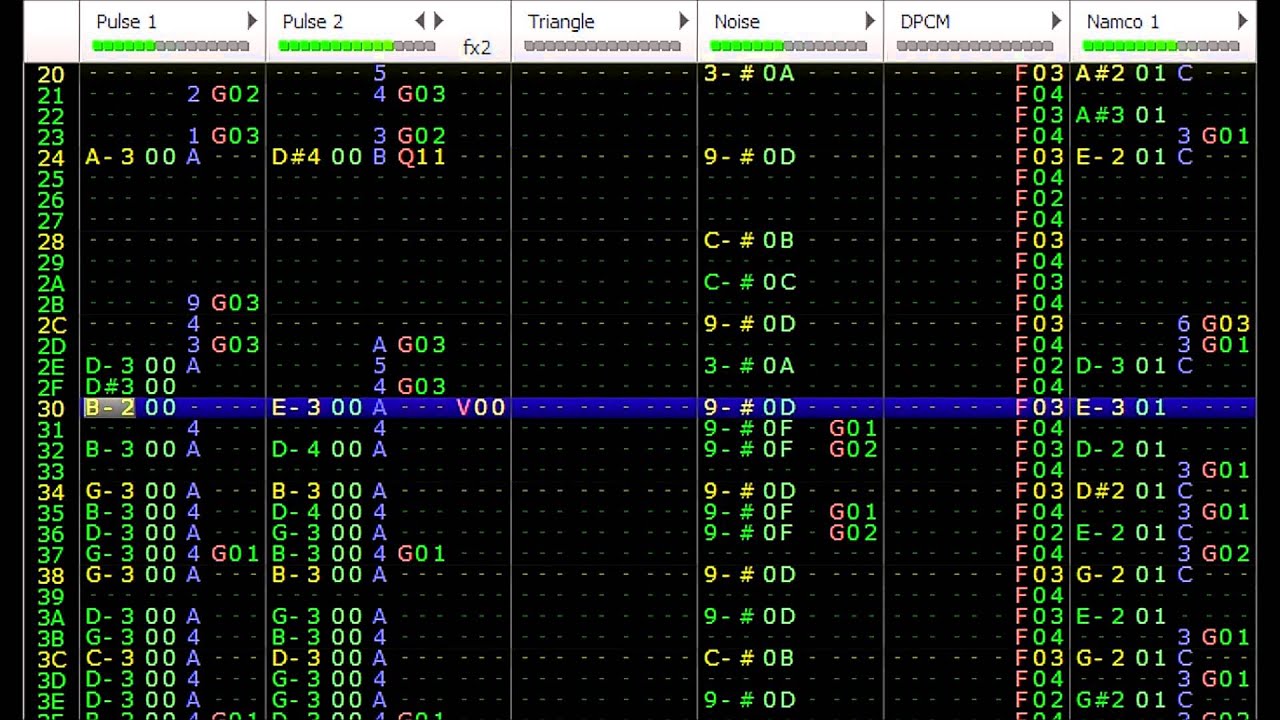
Task: Select G03 effect in Pulse 1 row 2B
Action: click(235, 303)
